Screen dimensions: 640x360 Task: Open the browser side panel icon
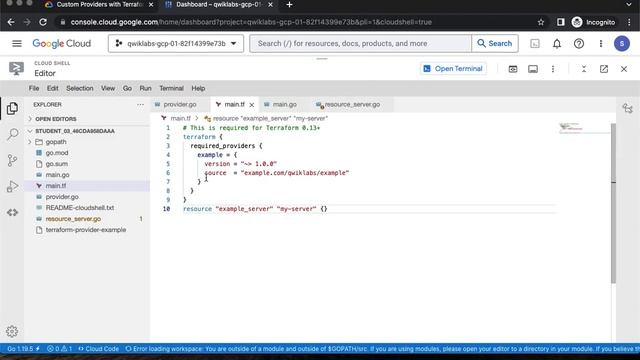point(560,22)
